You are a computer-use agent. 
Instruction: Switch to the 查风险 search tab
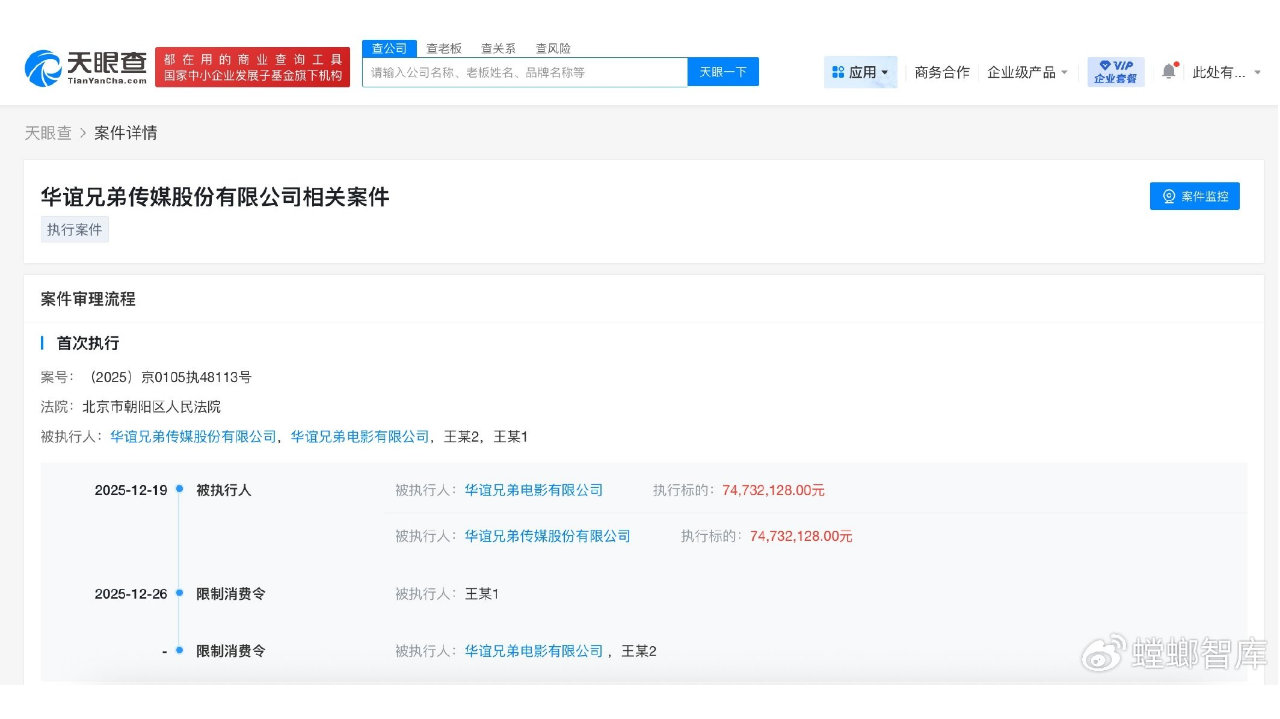point(553,47)
